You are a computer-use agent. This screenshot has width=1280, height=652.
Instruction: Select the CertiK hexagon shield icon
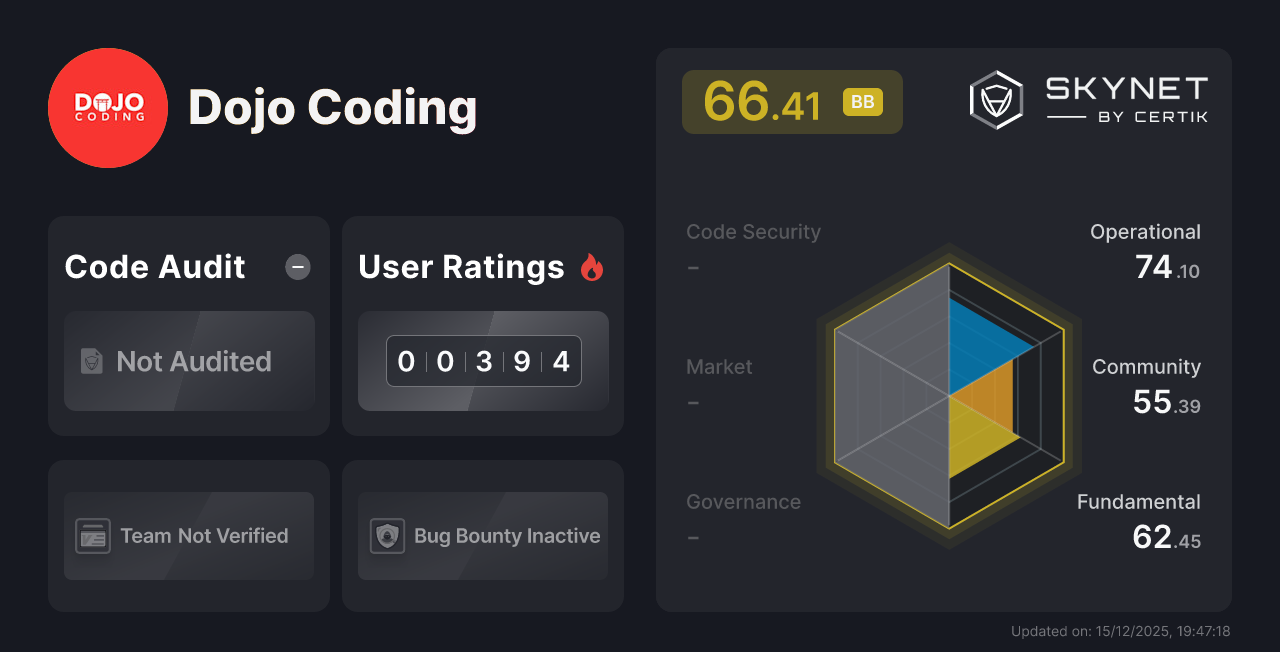995,98
